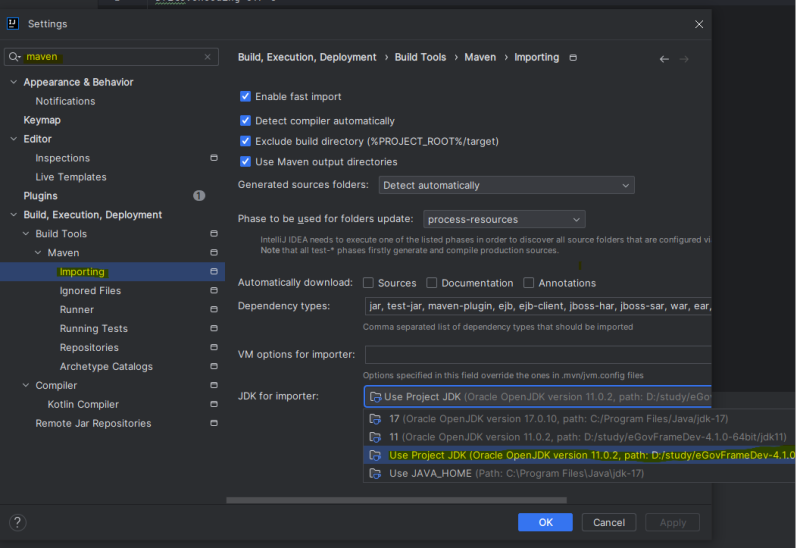Click the project-settings icon beside Maven
The image size is (800, 548).
point(214,252)
